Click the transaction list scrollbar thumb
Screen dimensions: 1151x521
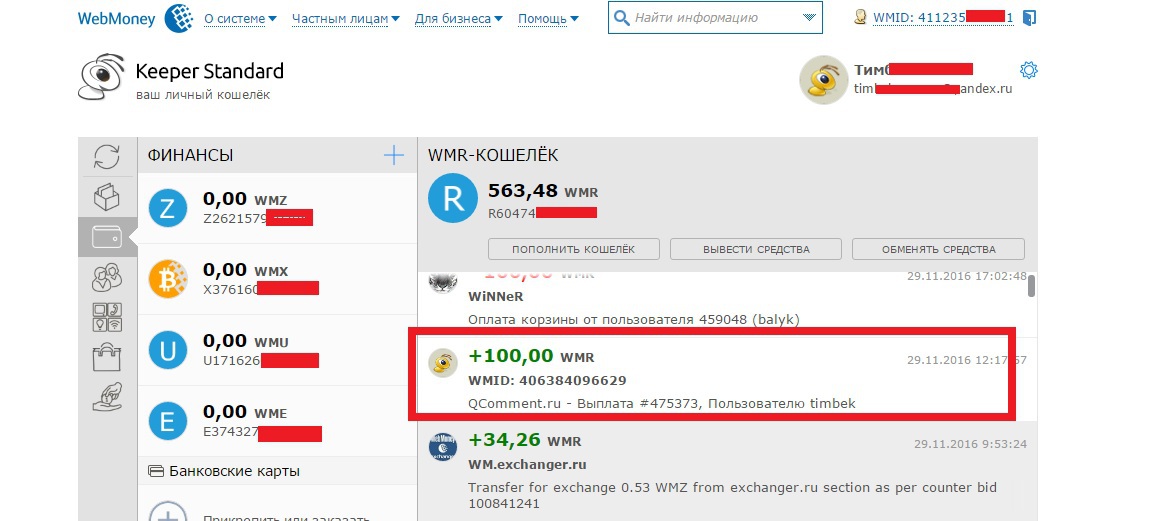click(x=1031, y=286)
